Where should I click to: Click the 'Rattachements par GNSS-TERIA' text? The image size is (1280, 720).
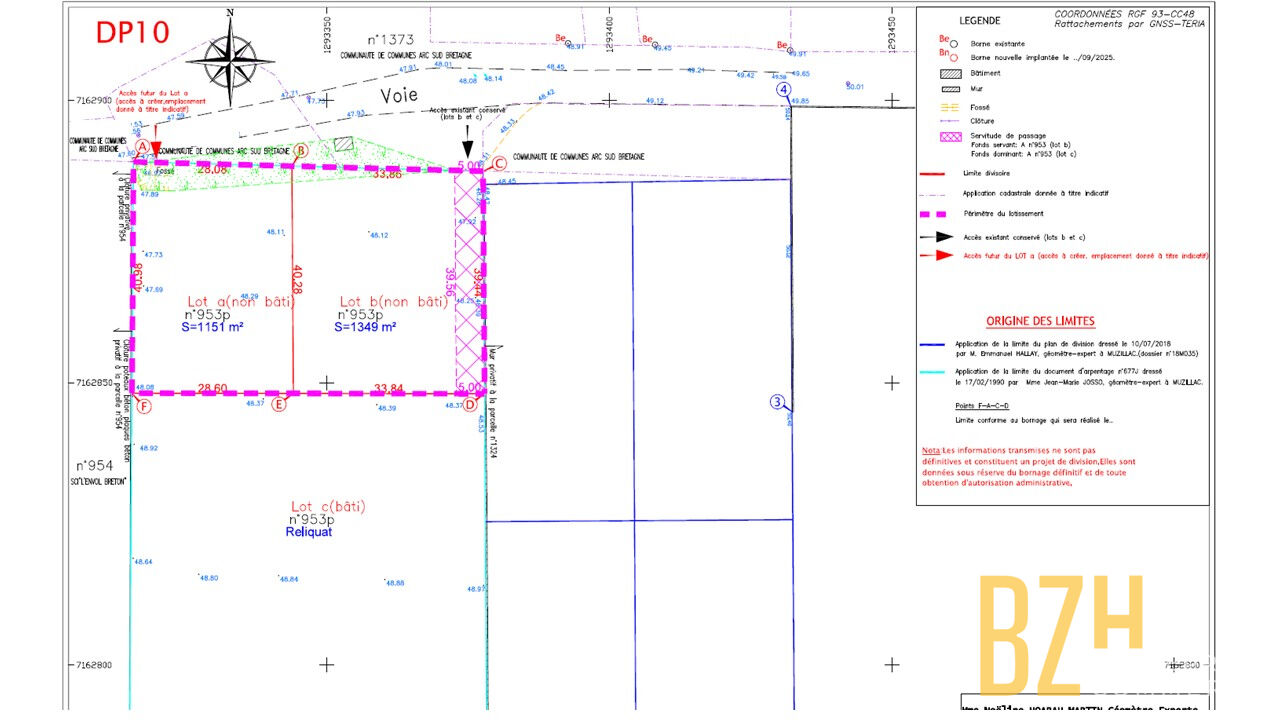pyautogui.click(x=1131, y=24)
